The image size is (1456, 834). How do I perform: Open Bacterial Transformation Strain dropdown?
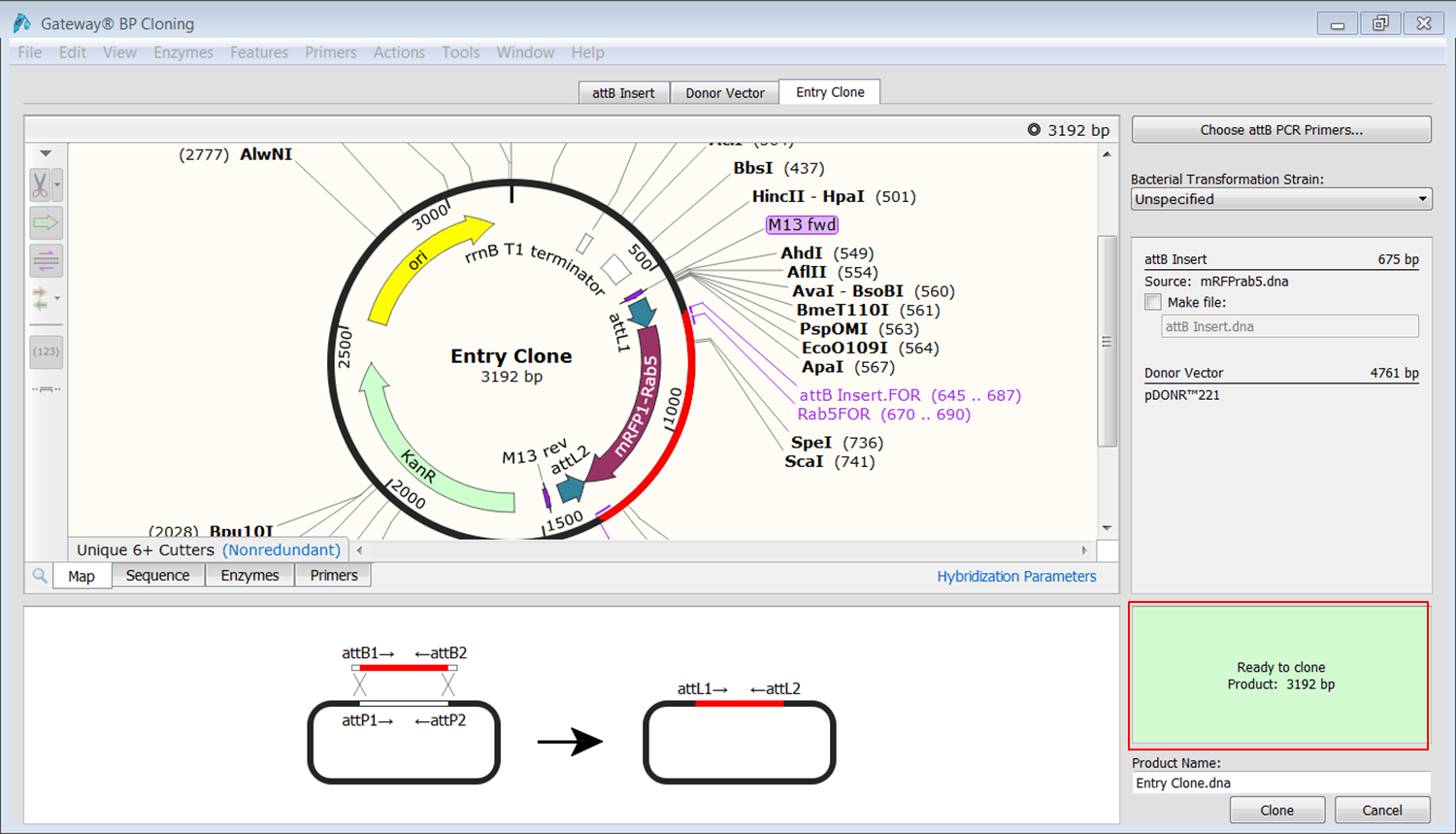click(1281, 199)
